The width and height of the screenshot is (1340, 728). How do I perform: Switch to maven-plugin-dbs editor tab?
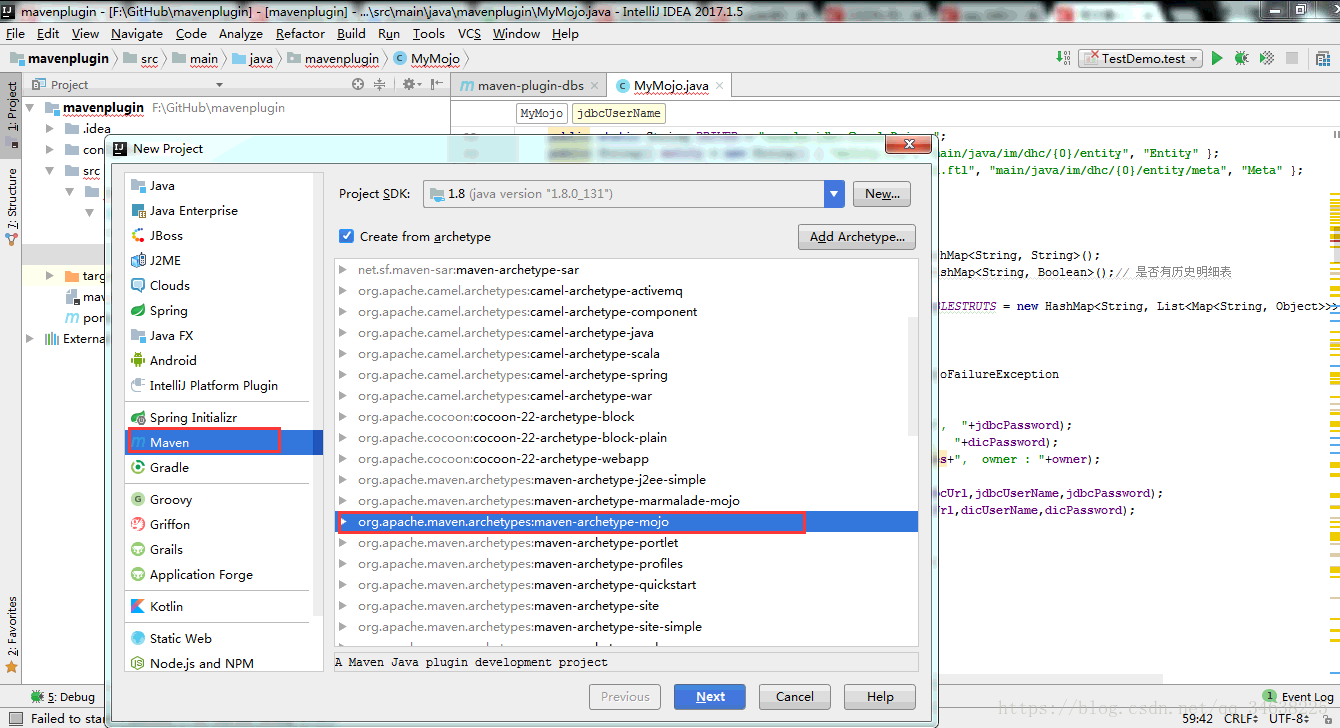(x=530, y=86)
